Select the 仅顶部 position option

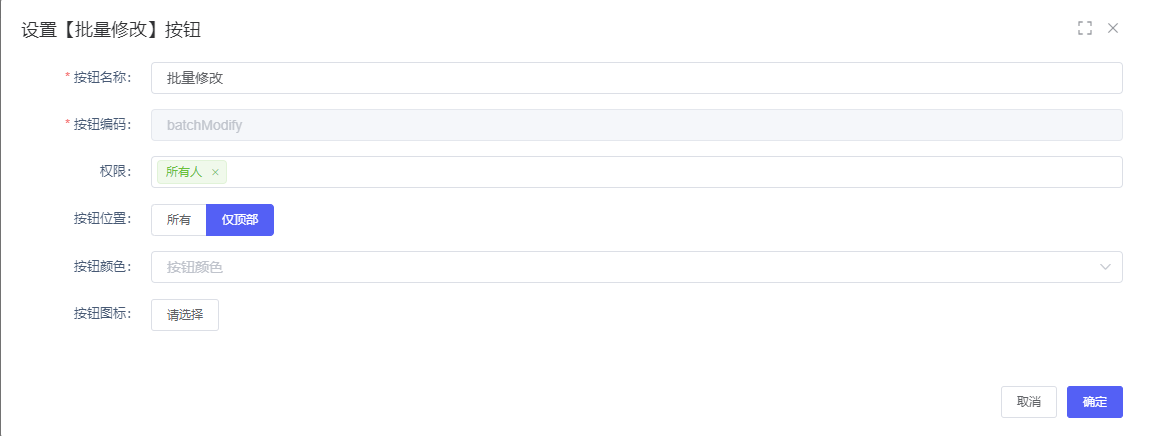[x=240, y=220]
